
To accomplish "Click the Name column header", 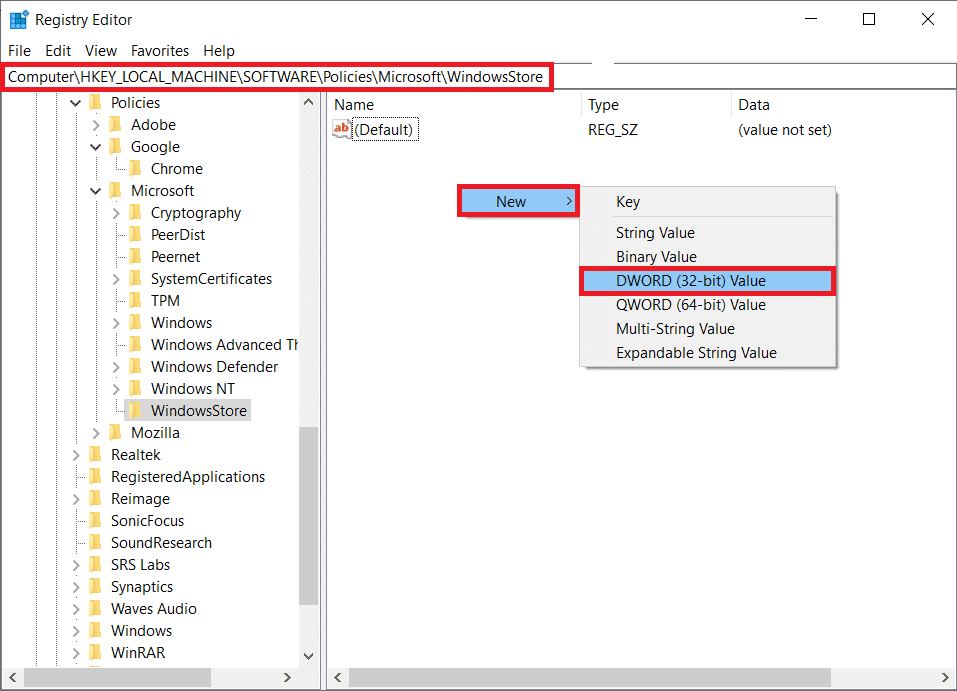I will [454, 105].
